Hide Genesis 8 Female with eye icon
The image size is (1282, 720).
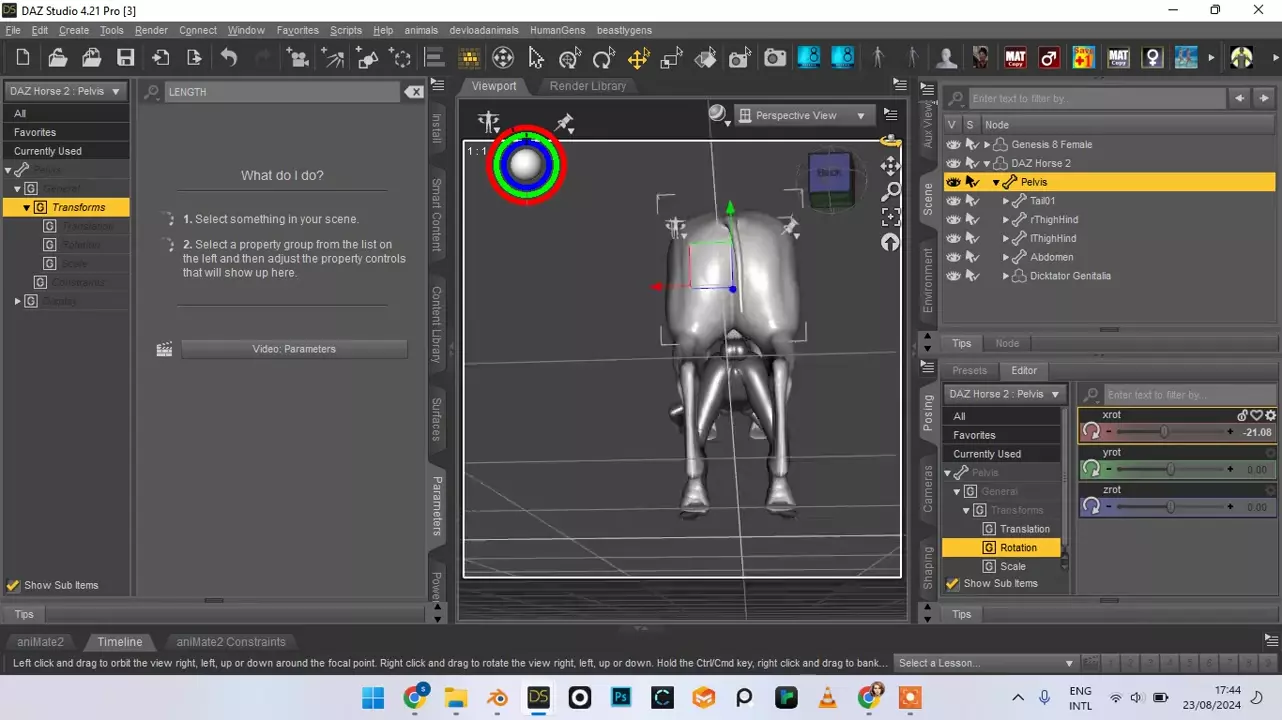click(x=953, y=145)
